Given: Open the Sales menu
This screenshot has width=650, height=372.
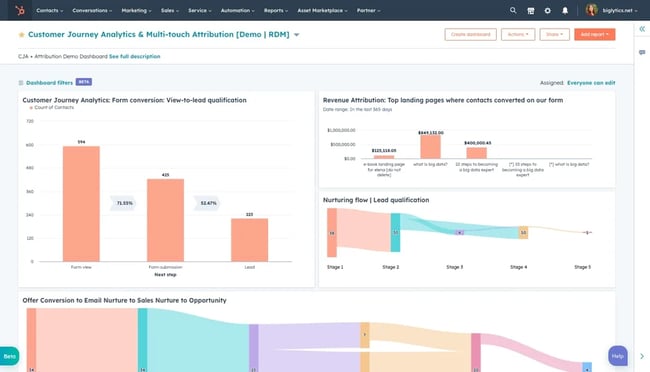Looking at the screenshot, I should pos(170,10).
